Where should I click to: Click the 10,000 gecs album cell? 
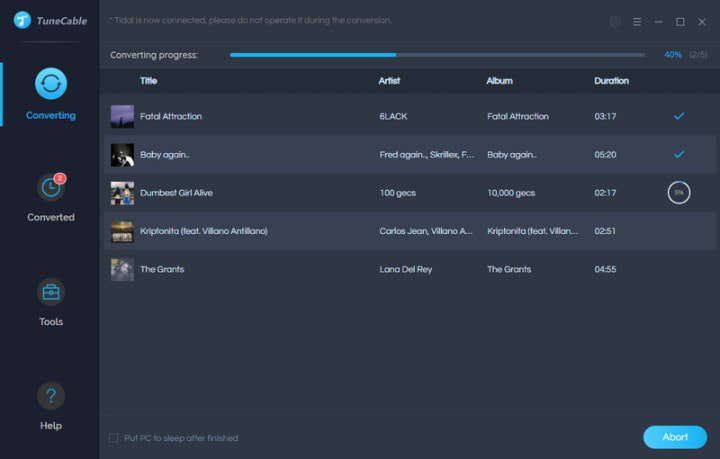(511, 193)
